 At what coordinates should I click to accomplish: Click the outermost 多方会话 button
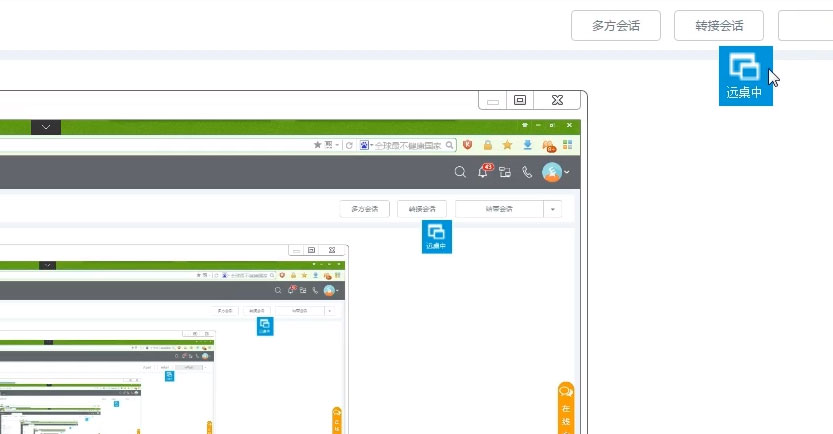[616, 25]
